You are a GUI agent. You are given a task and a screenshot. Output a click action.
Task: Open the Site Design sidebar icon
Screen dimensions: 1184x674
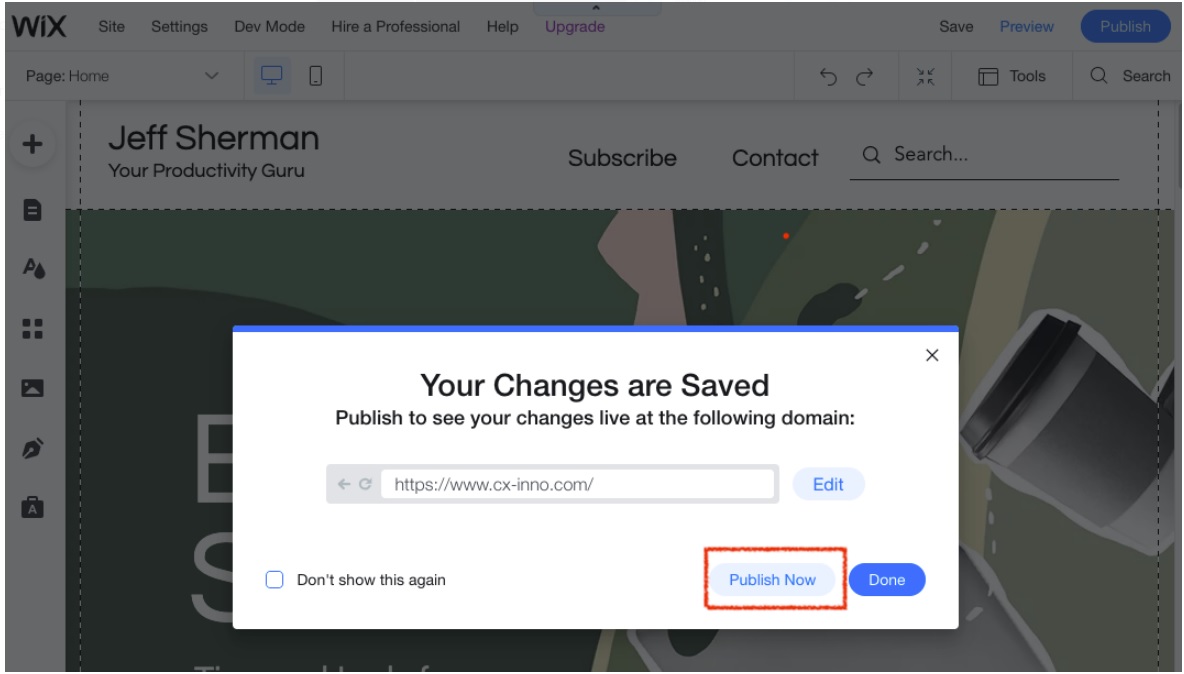coord(33,269)
